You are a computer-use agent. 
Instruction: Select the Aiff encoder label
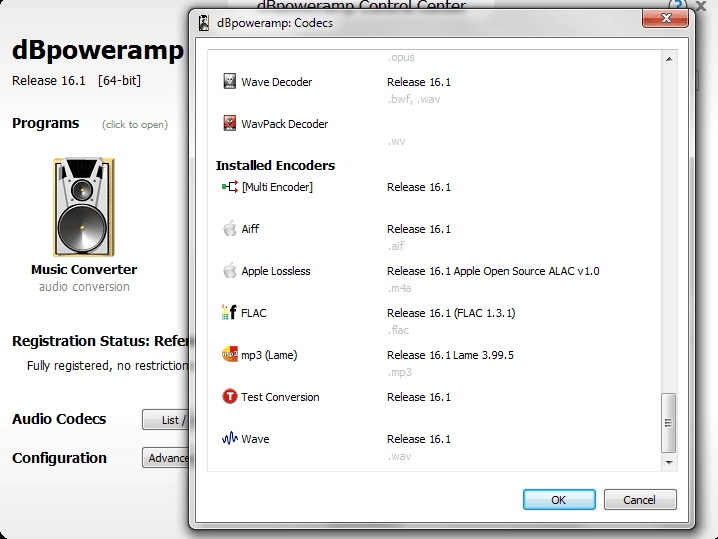pos(250,229)
